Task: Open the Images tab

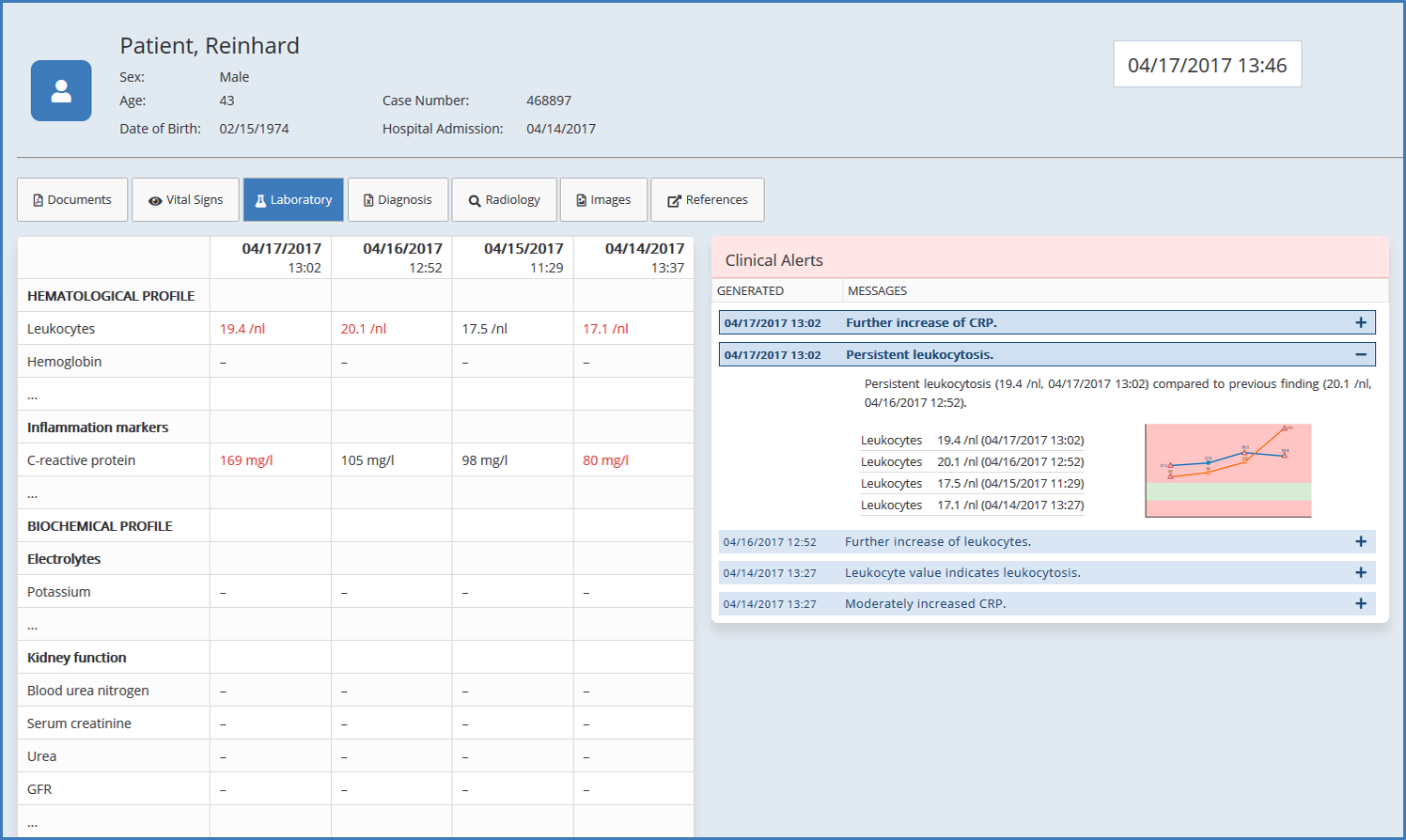Action: [603, 200]
